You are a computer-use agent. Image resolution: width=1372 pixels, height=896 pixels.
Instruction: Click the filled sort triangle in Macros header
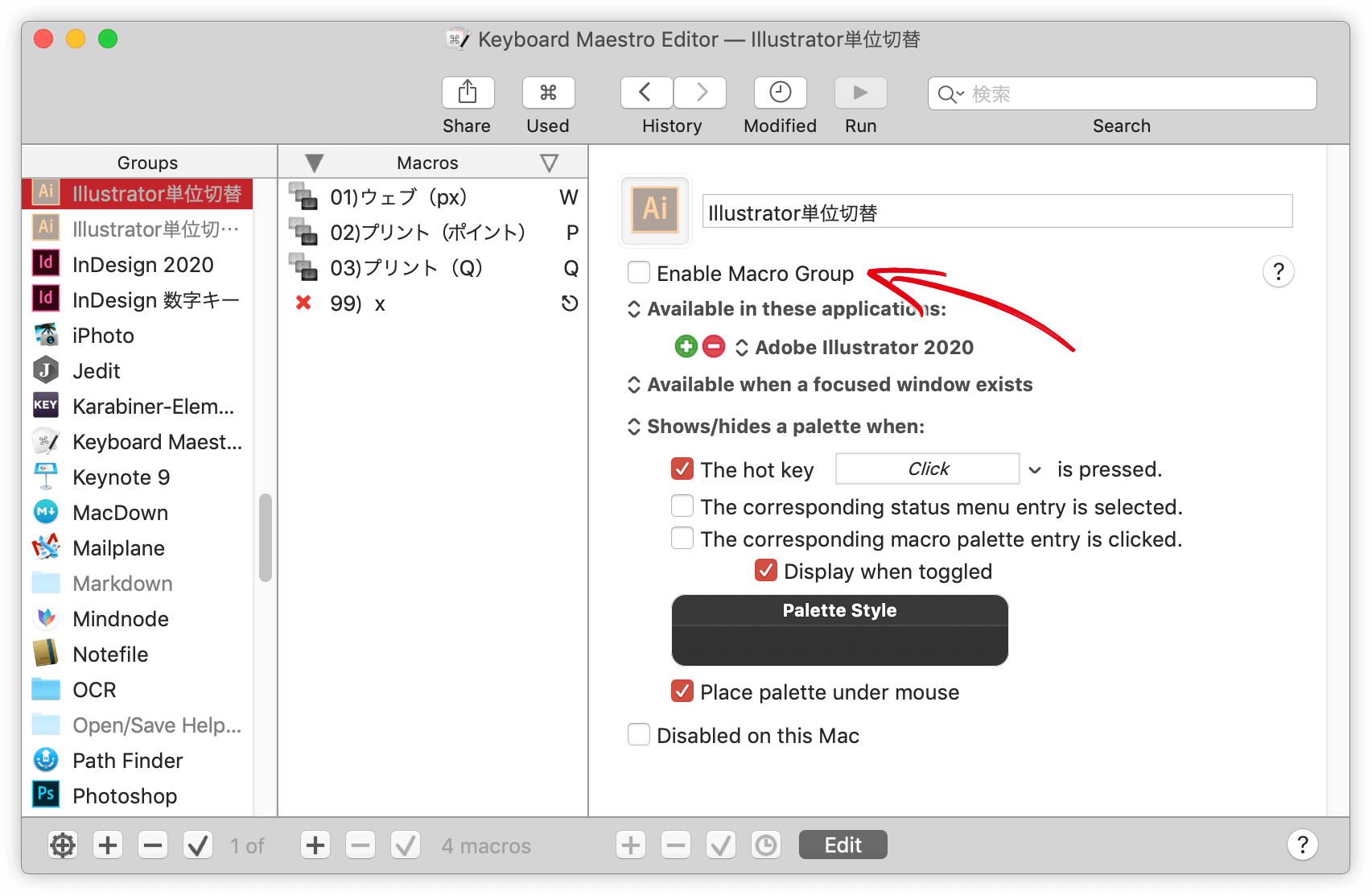coord(315,163)
